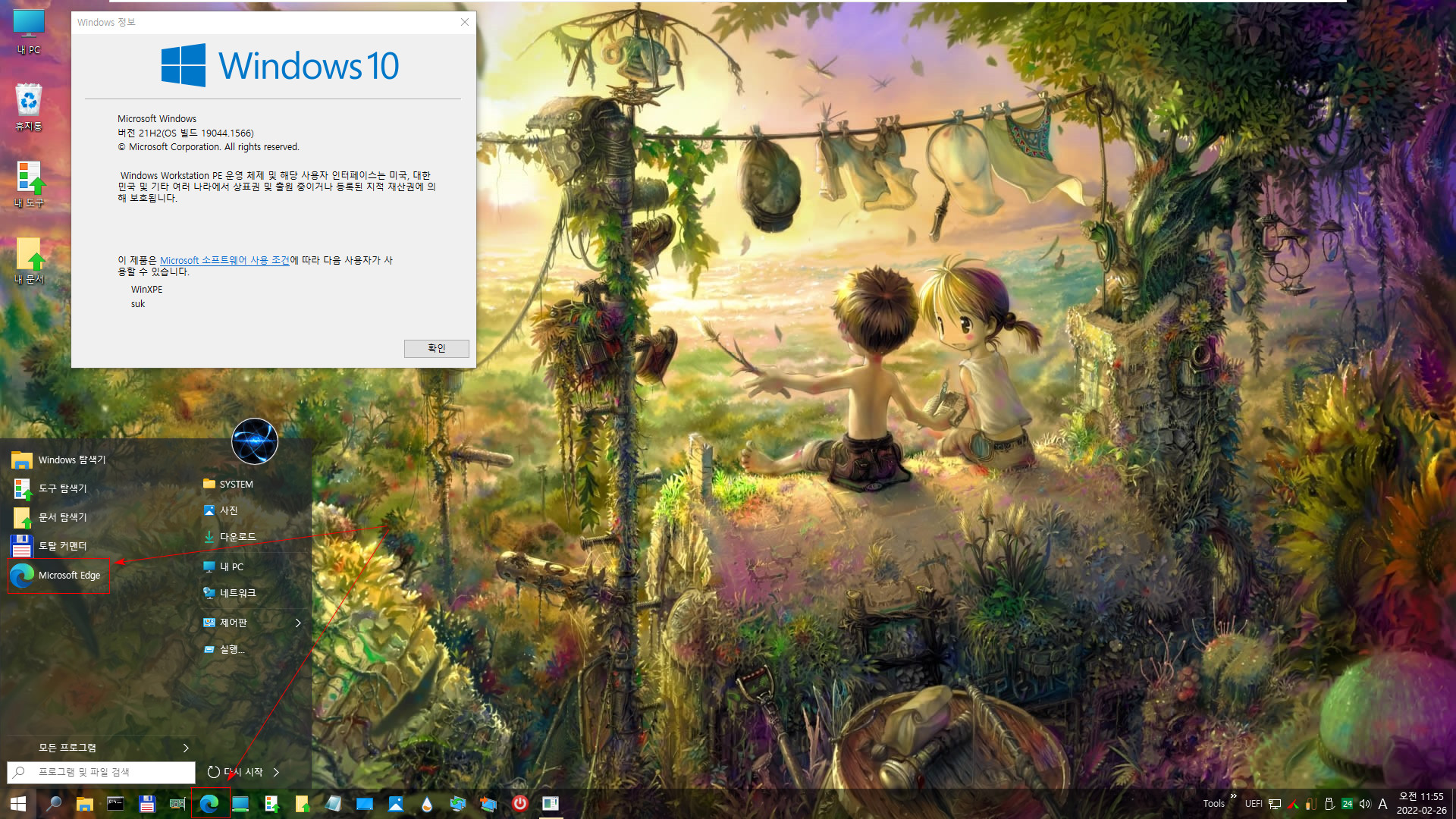This screenshot has height=819, width=1456.
Task: Open the 내 도구 desktop icon
Action: tap(29, 184)
